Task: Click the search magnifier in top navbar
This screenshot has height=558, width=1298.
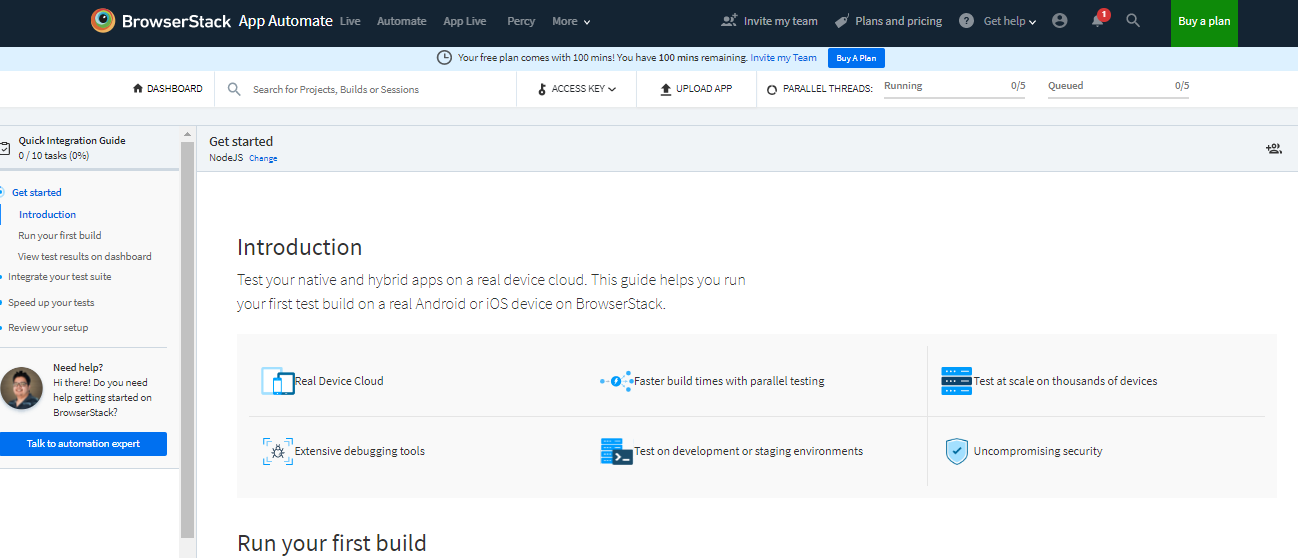Action: click(x=1133, y=20)
